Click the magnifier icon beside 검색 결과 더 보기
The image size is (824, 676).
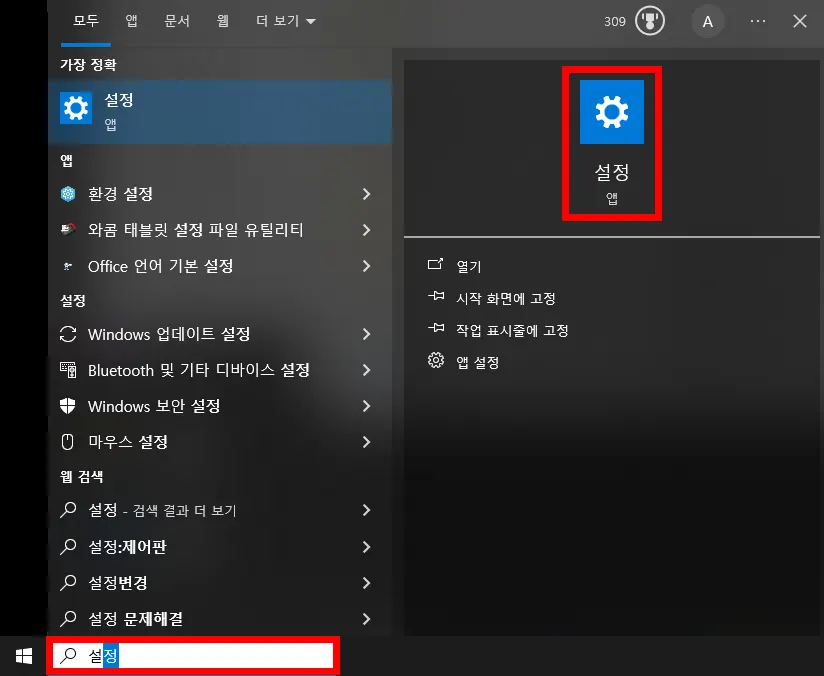68,510
